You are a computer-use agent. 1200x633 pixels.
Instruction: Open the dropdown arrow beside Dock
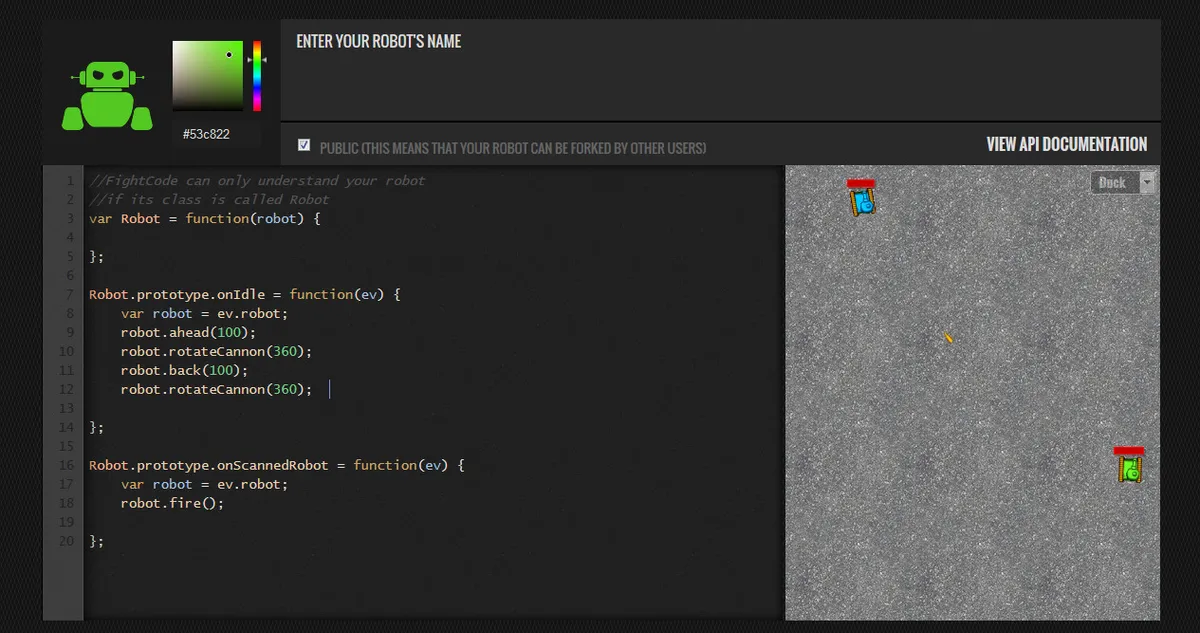(x=1147, y=182)
